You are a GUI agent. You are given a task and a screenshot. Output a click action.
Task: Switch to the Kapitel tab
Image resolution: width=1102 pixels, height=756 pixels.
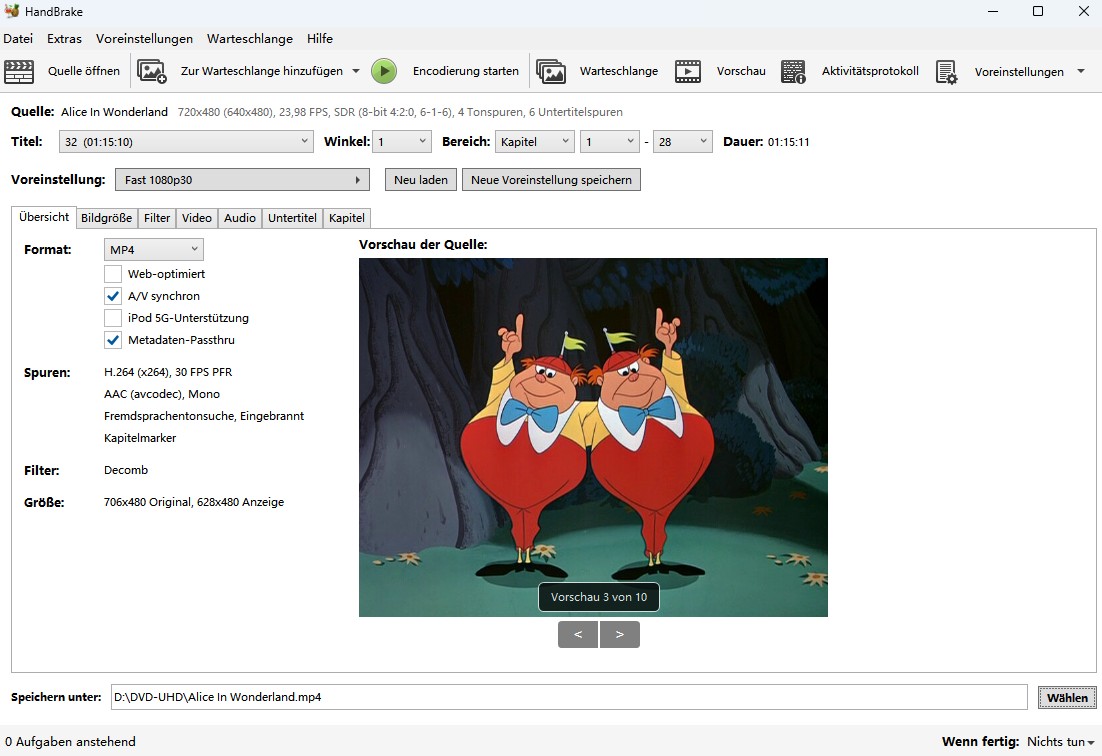(x=346, y=218)
